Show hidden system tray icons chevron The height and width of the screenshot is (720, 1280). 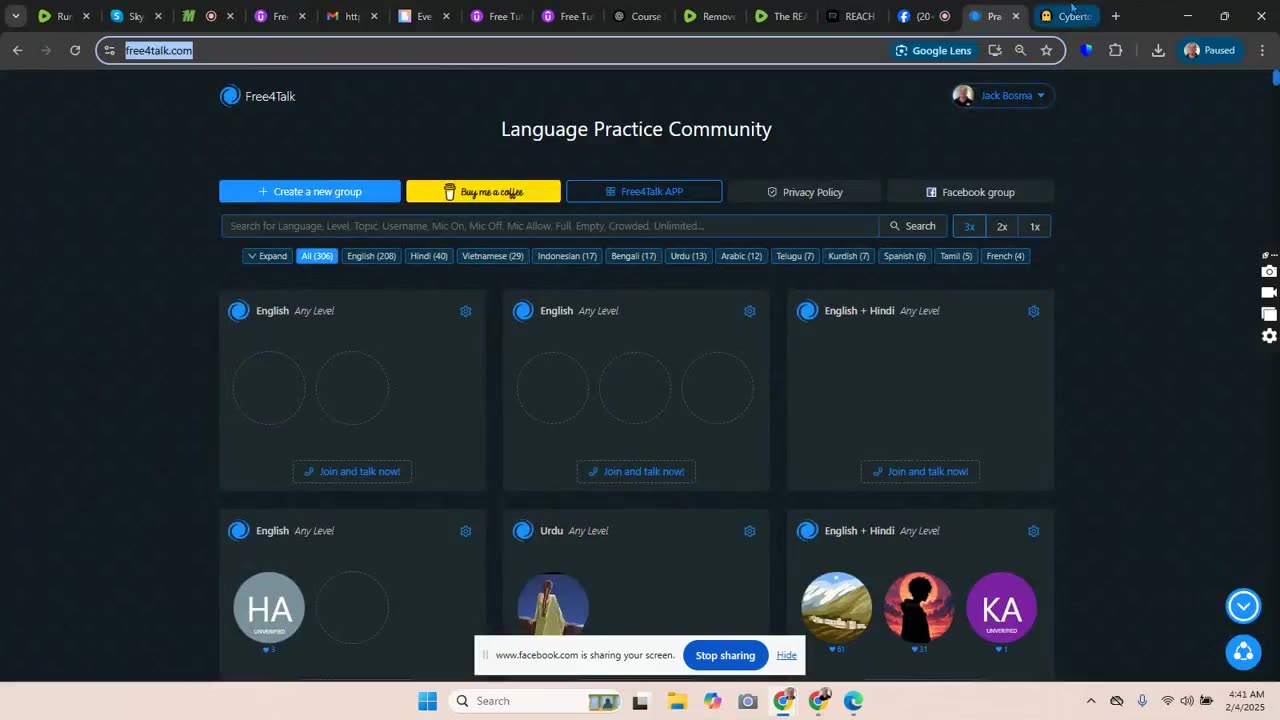click(1090, 701)
